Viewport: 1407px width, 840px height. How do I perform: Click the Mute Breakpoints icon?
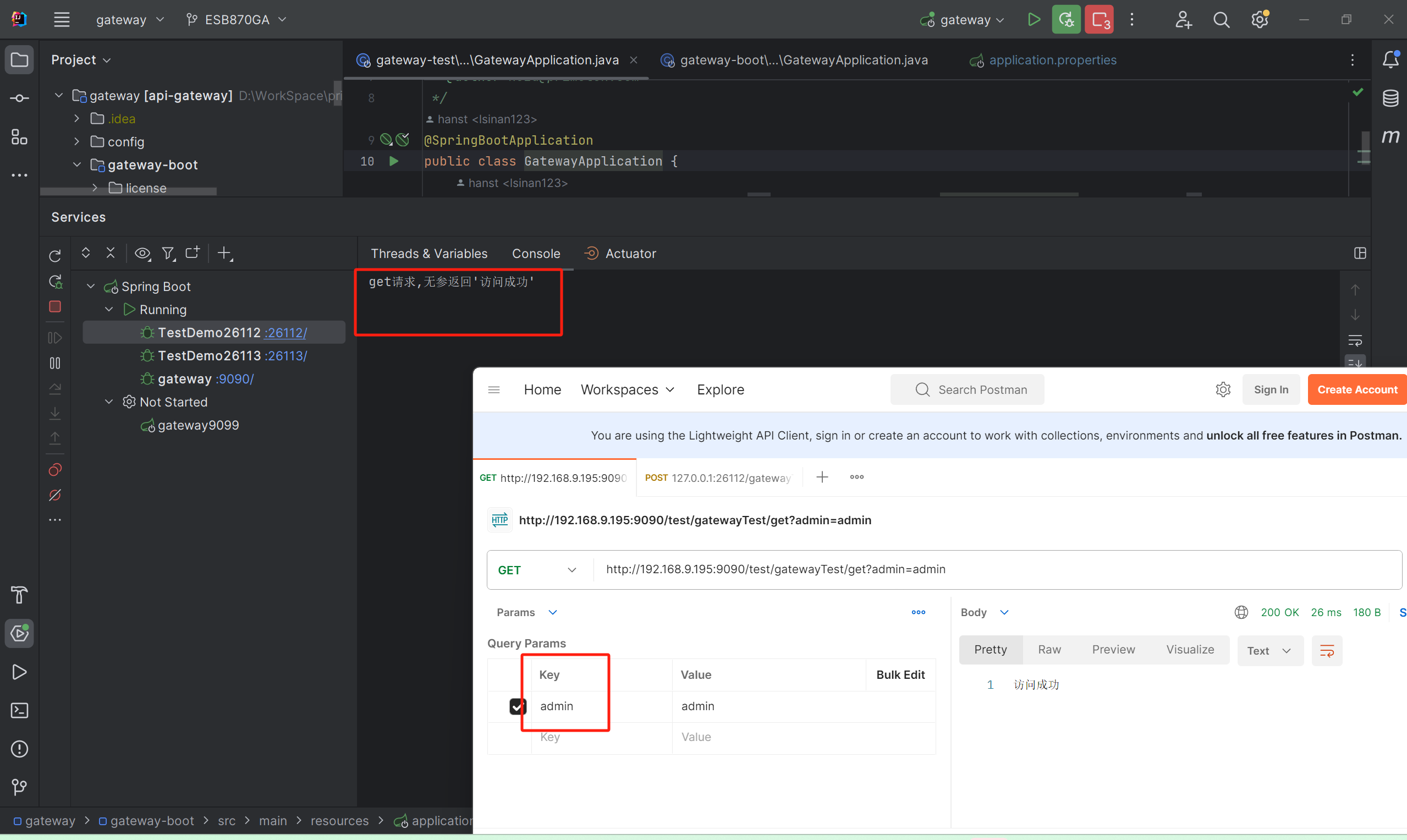tap(55, 495)
